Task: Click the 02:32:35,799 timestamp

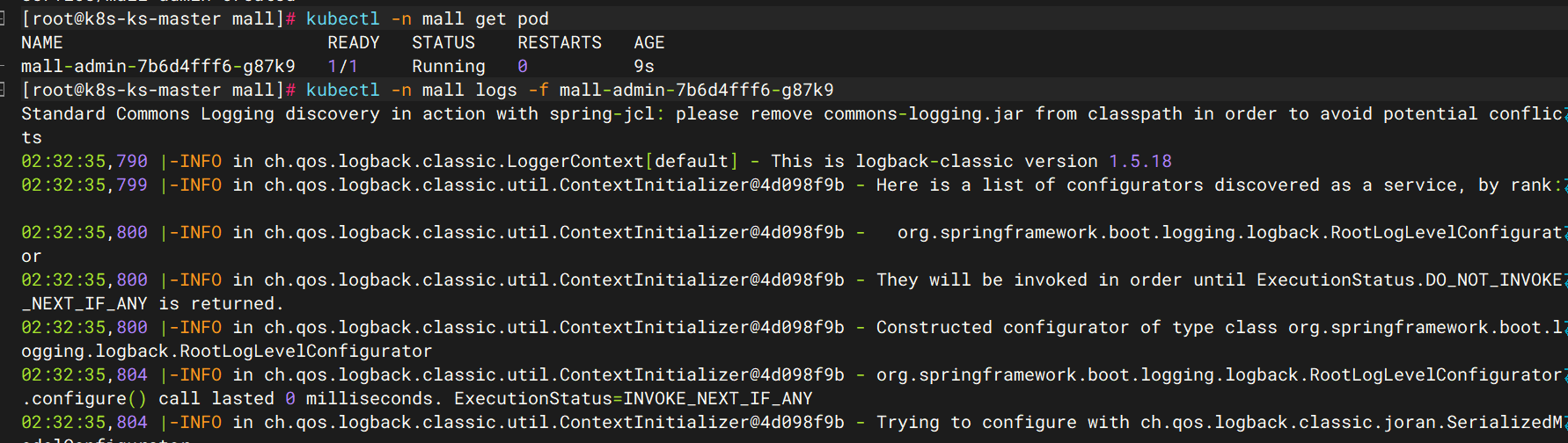Action: point(84,185)
